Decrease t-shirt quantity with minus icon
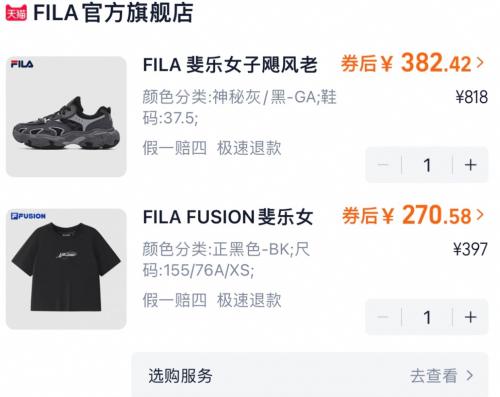500x397 pixels. (x=383, y=317)
